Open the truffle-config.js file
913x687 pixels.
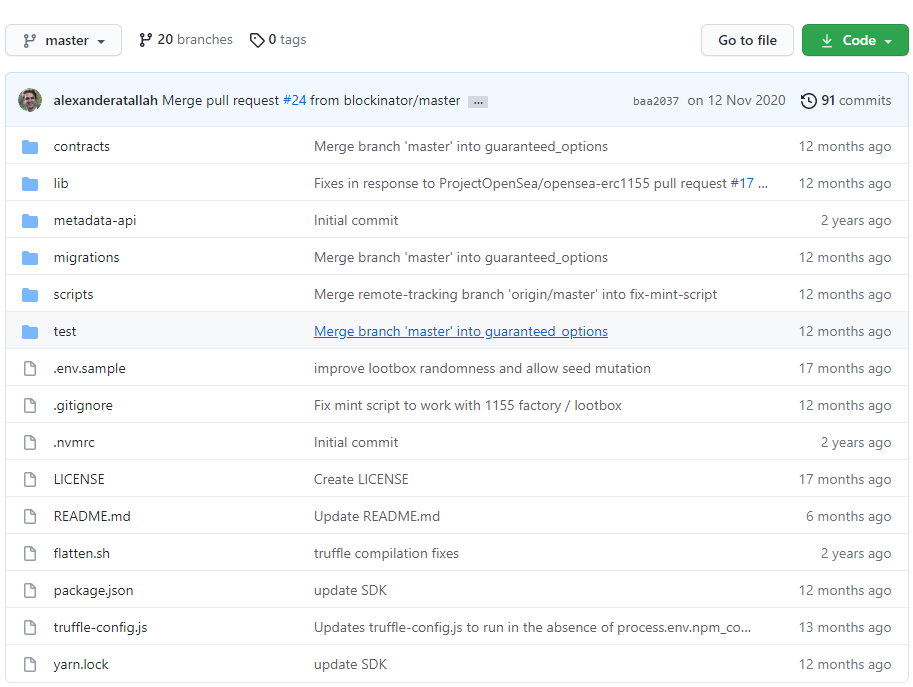(x=100, y=628)
